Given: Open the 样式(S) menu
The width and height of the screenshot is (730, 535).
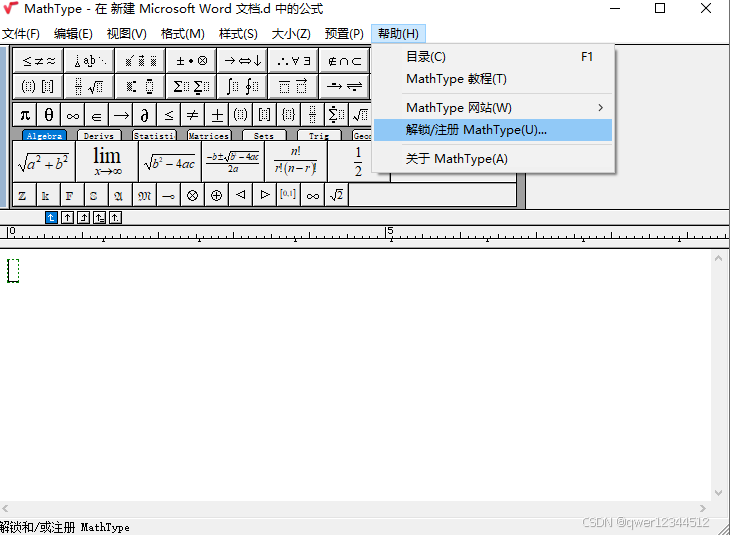Looking at the screenshot, I should [238, 34].
